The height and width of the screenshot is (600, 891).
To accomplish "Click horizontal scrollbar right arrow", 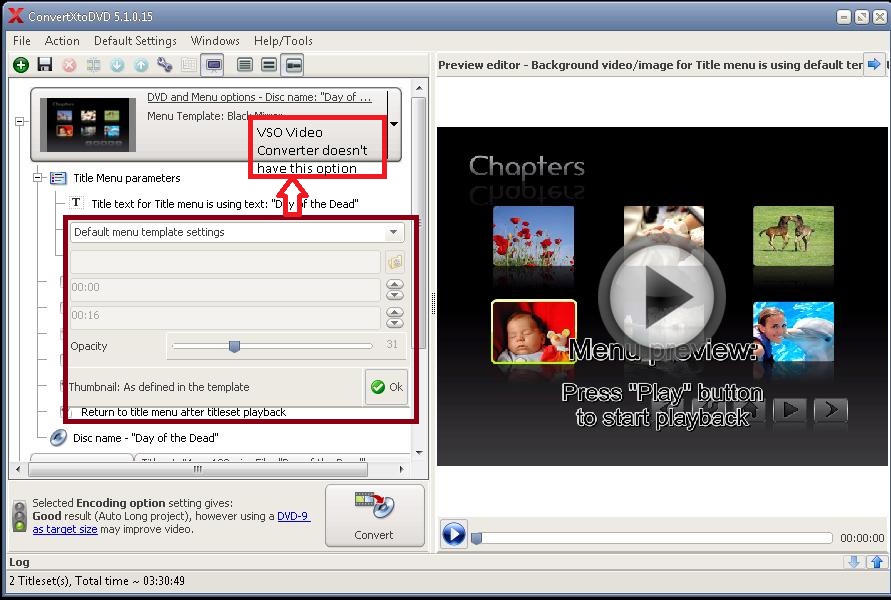I will click(x=402, y=469).
